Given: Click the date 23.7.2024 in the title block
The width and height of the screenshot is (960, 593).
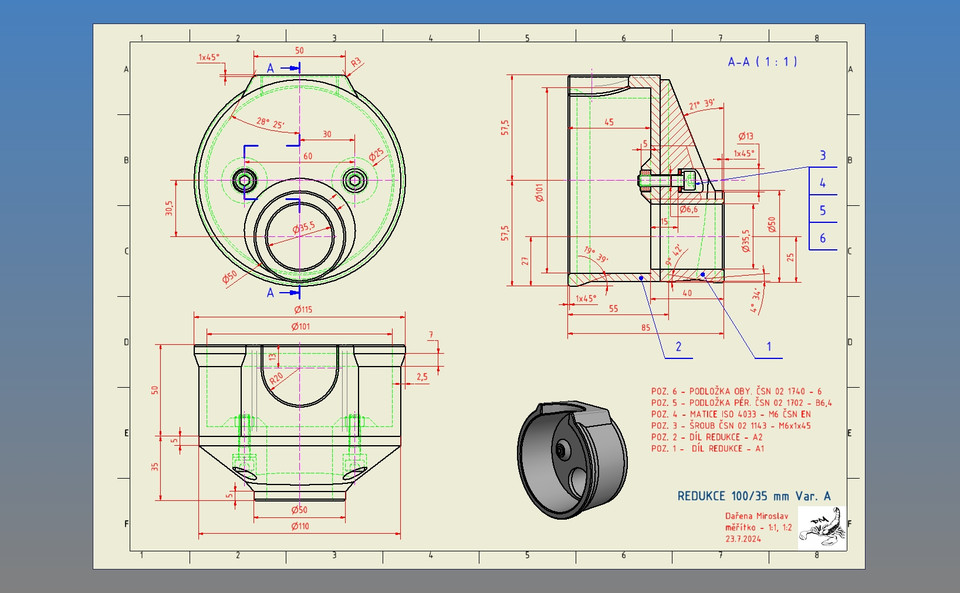Looking at the screenshot, I should pos(745,539).
